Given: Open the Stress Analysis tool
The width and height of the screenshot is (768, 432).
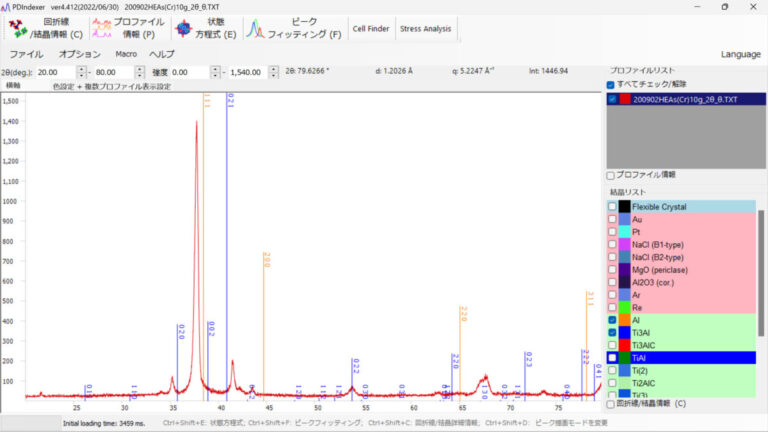Looking at the screenshot, I should point(425,29).
